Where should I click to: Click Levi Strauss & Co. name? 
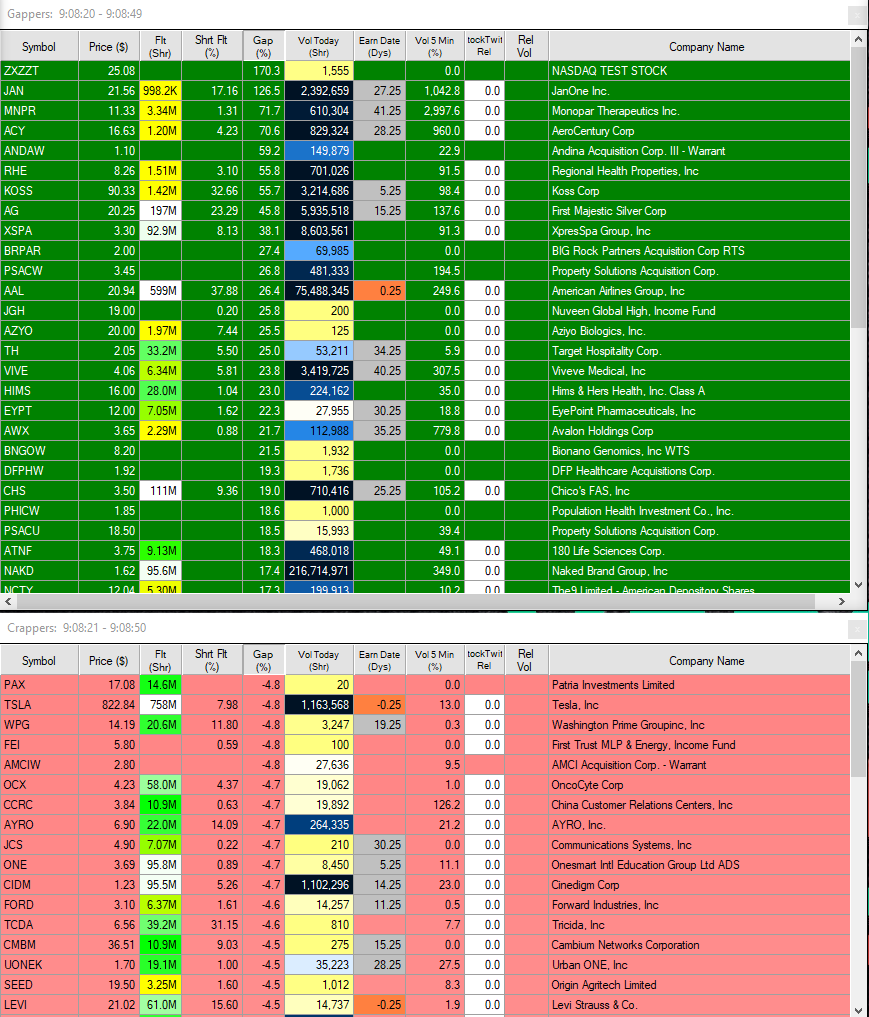tap(594, 1005)
